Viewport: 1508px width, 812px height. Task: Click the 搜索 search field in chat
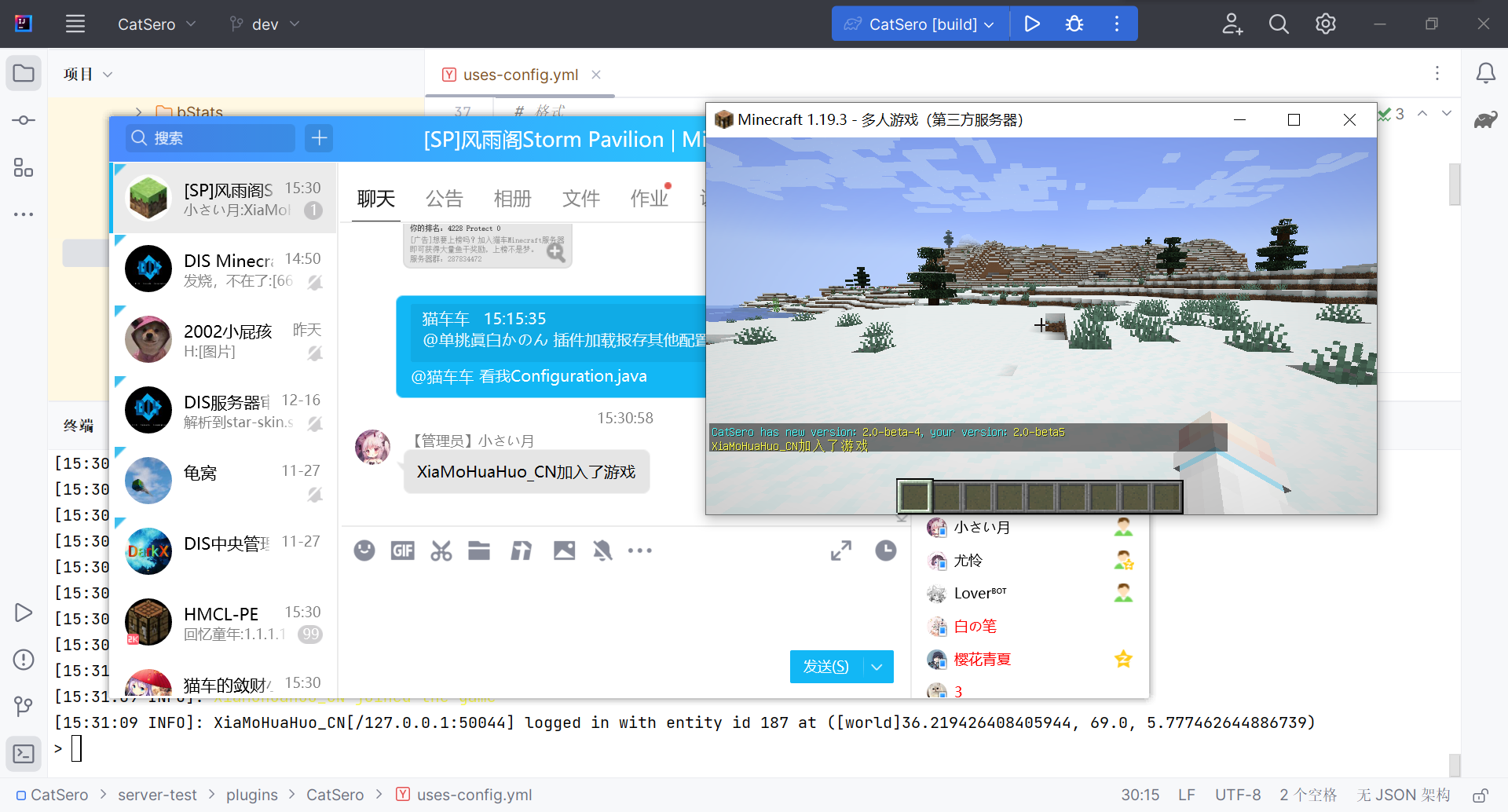210,138
